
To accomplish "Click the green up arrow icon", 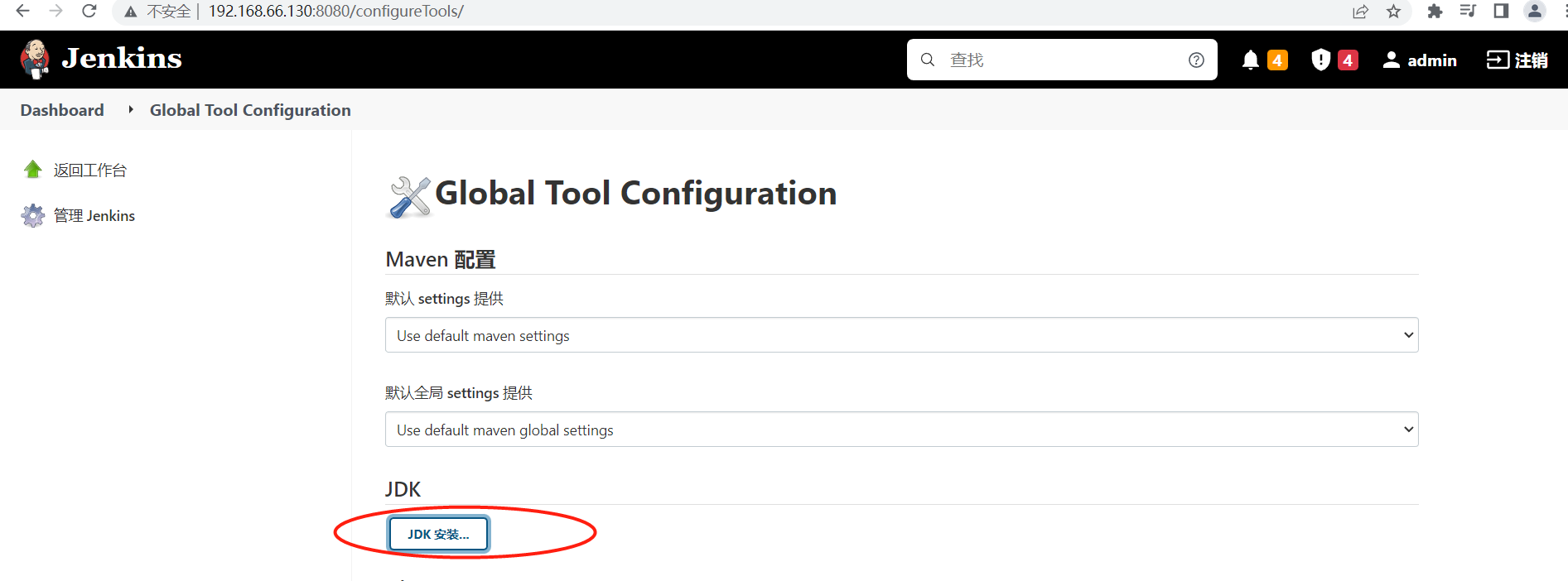I will click(x=33, y=170).
